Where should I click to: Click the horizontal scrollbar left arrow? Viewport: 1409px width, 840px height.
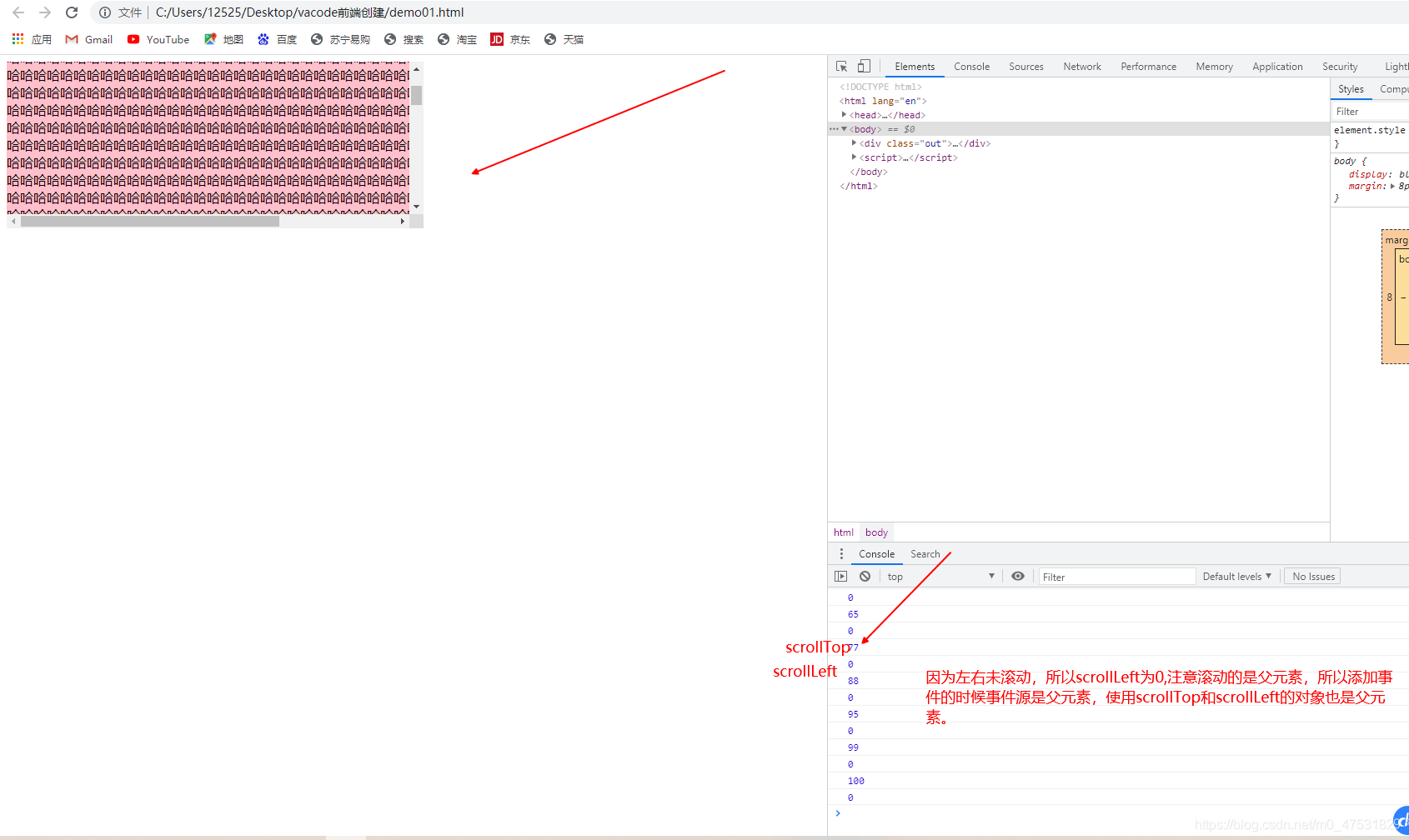[13, 222]
